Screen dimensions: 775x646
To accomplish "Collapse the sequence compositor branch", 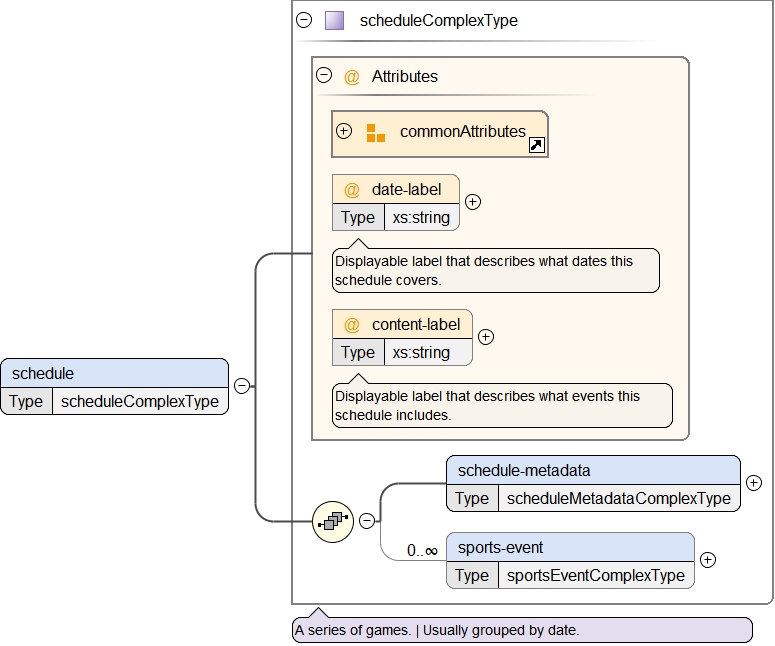I will (x=366, y=520).
